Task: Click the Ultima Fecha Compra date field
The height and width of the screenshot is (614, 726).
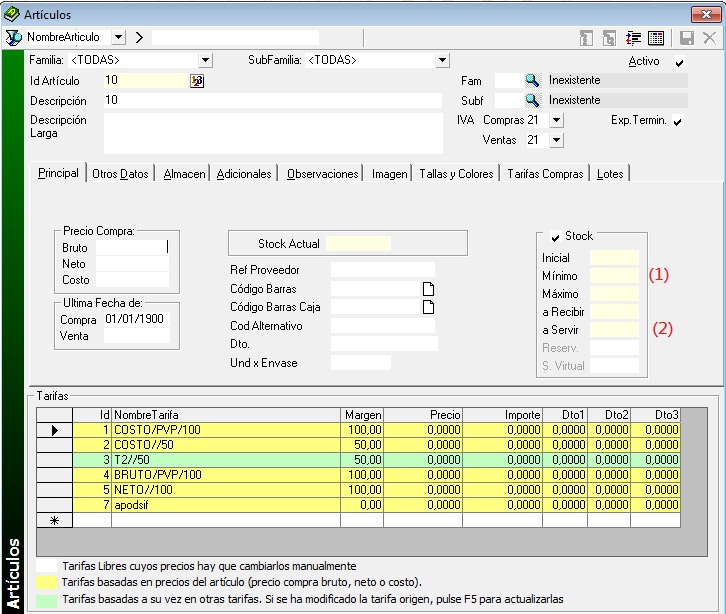Action: (x=137, y=320)
